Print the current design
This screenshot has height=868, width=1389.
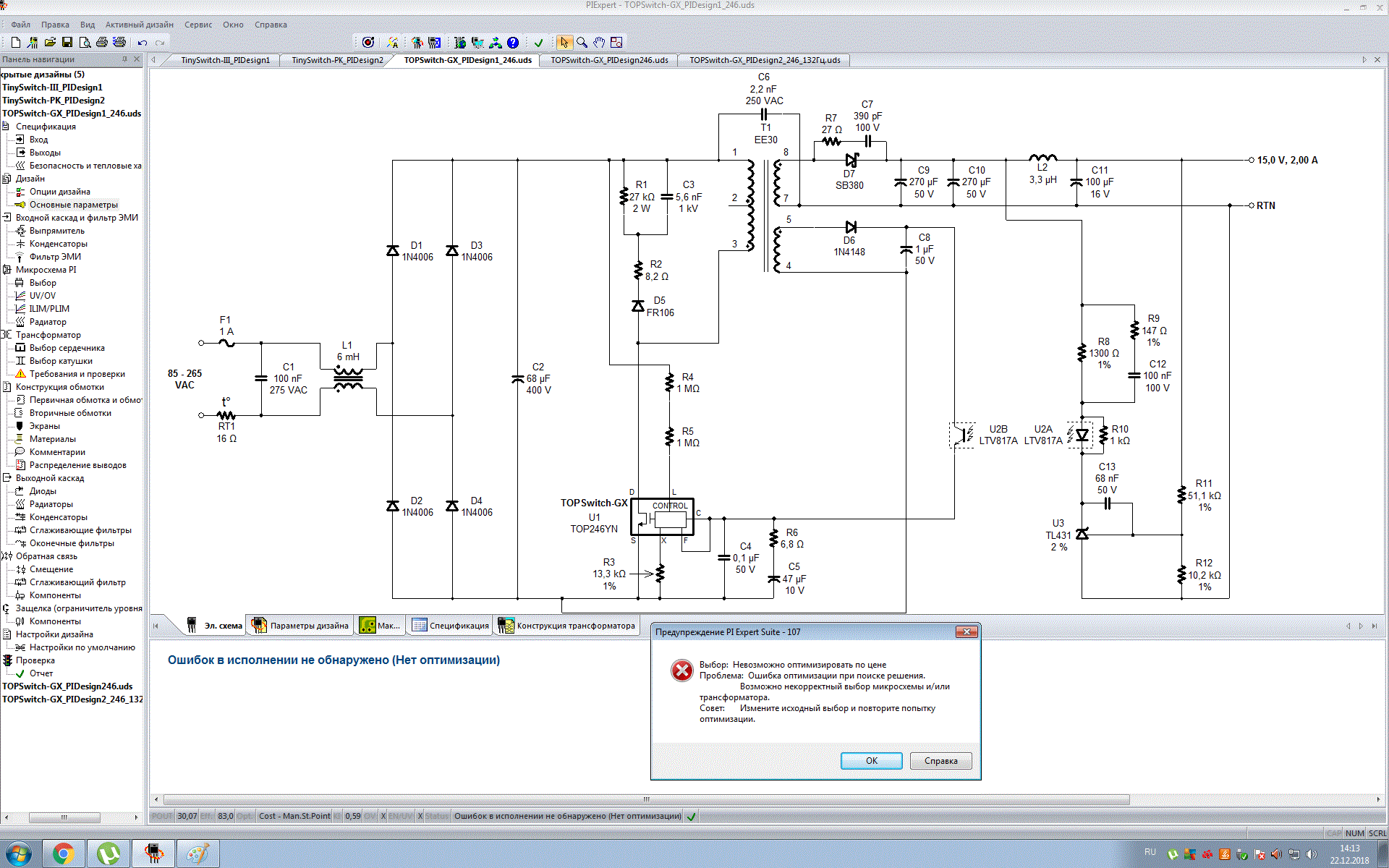[102, 43]
